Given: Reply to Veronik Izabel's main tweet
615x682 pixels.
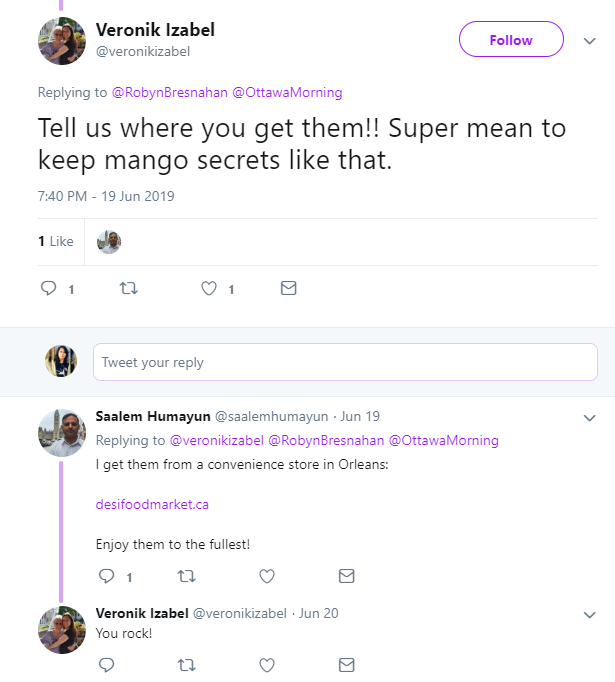Looking at the screenshot, I should click(x=48, y=289).
